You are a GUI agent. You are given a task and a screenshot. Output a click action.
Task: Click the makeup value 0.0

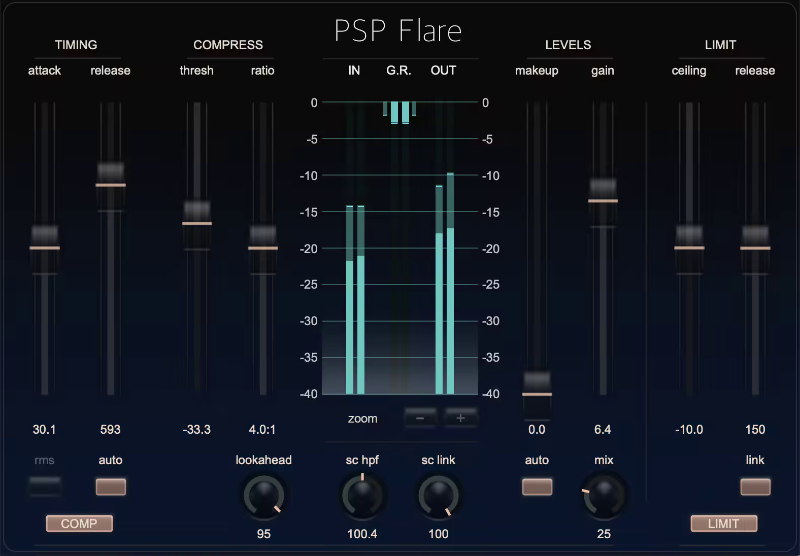537,429
